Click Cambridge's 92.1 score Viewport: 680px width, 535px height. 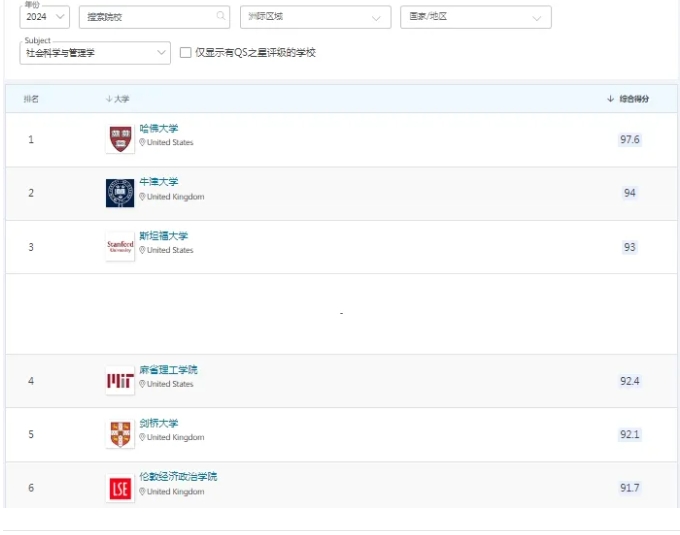coord(630,434)
